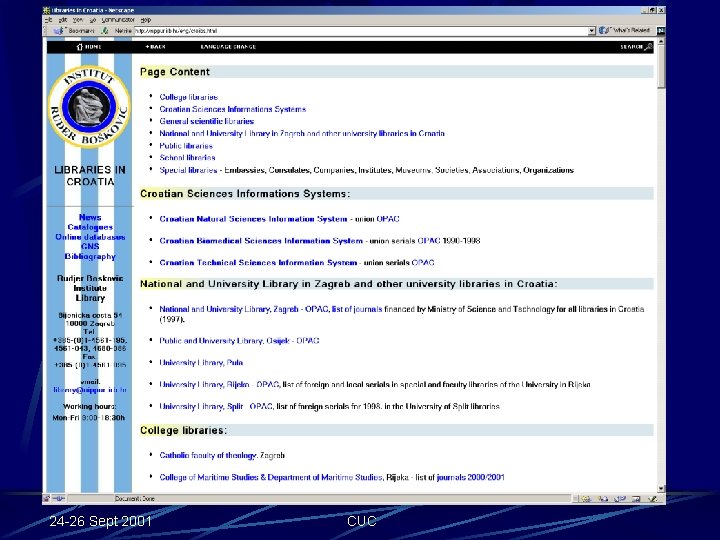Open the General scientific libraries link
This screenshot has width=720, height=540.
(x=207, y=121)
